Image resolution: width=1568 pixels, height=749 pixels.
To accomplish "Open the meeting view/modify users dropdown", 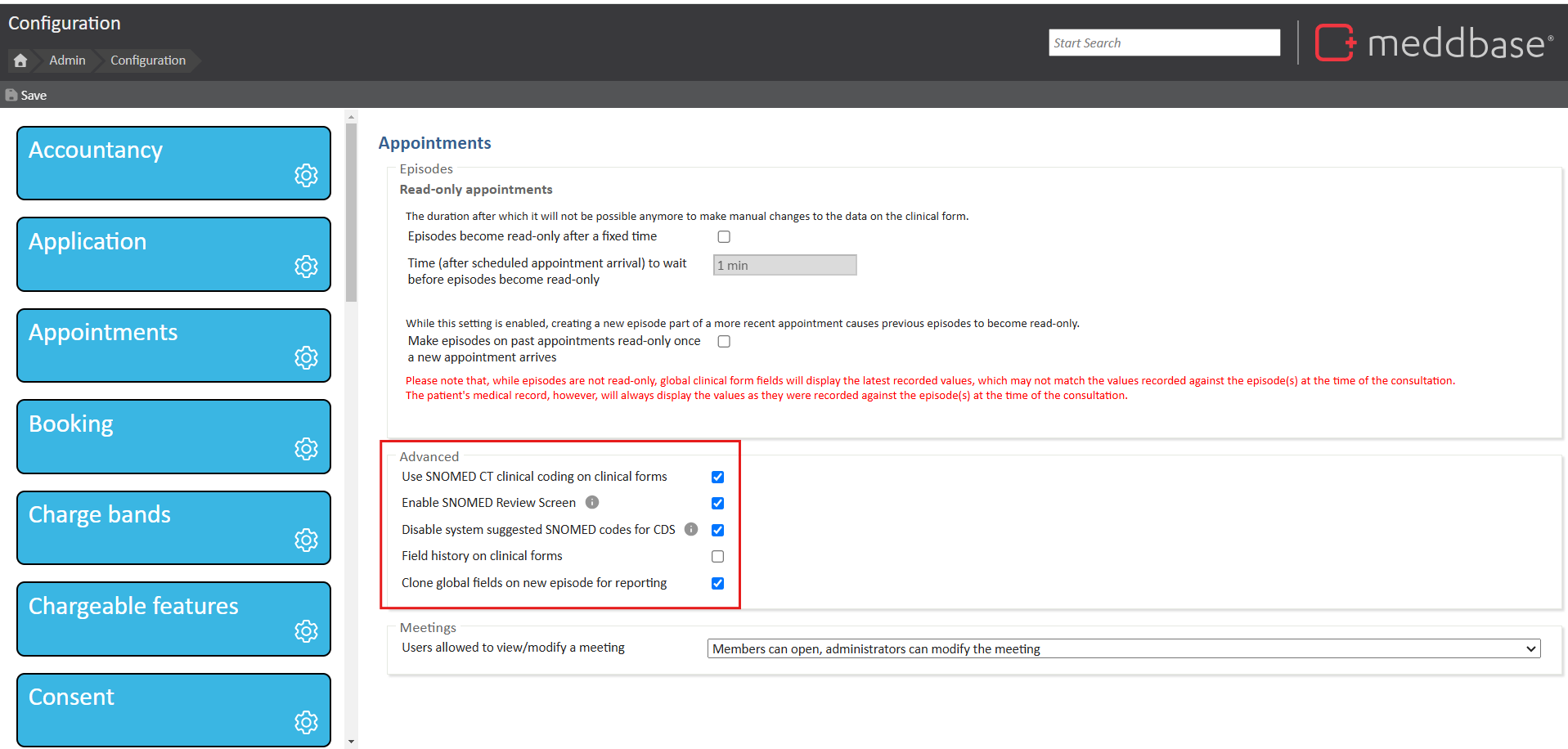I will (1123, 648).
